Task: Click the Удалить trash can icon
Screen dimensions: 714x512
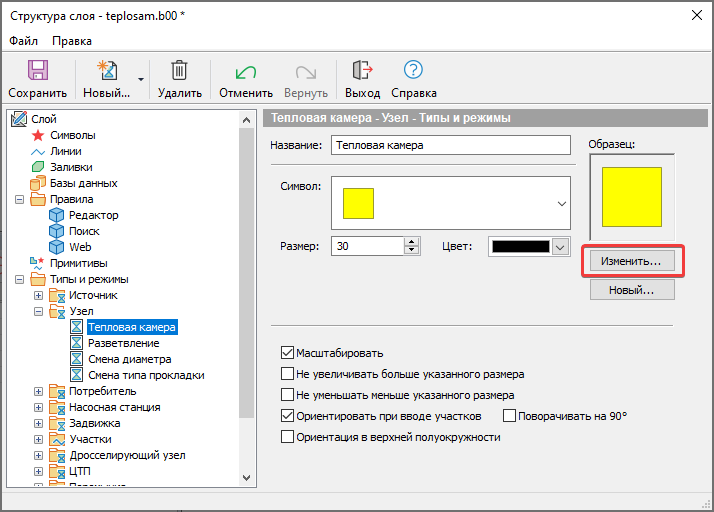Action: point(179,71)
